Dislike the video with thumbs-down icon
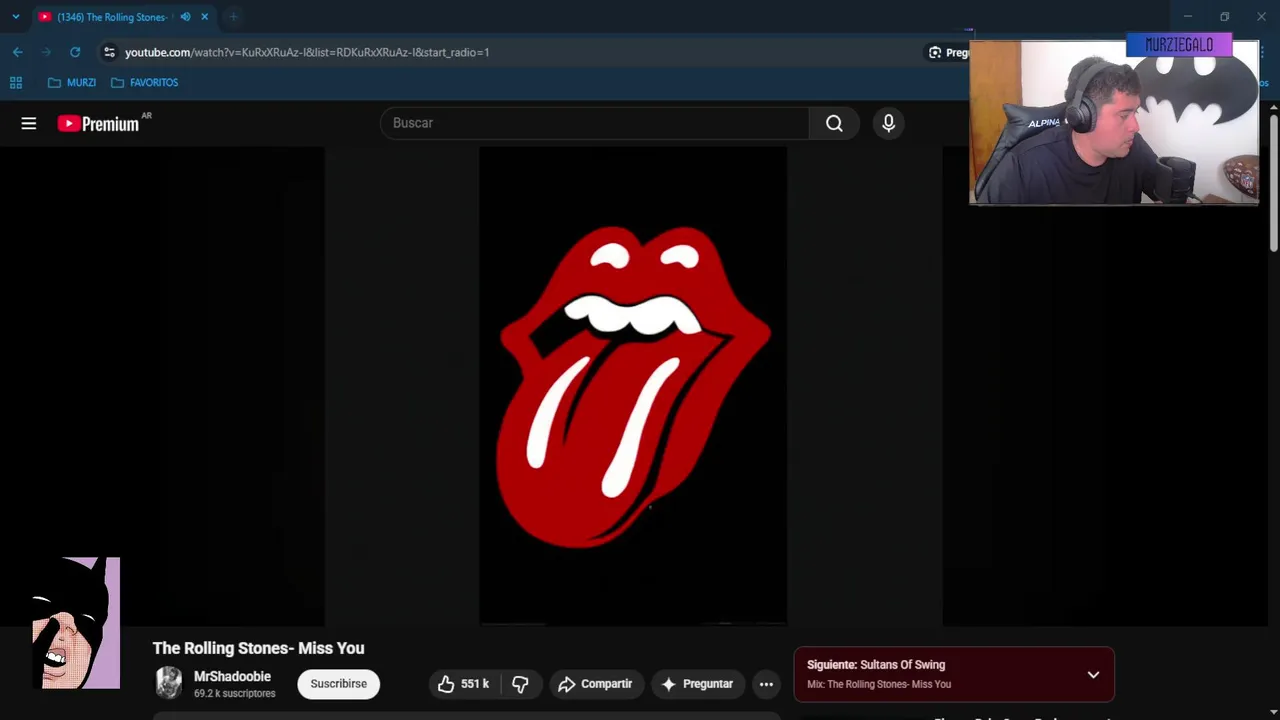Screen dimensions: 1280x720 [520, 684]
